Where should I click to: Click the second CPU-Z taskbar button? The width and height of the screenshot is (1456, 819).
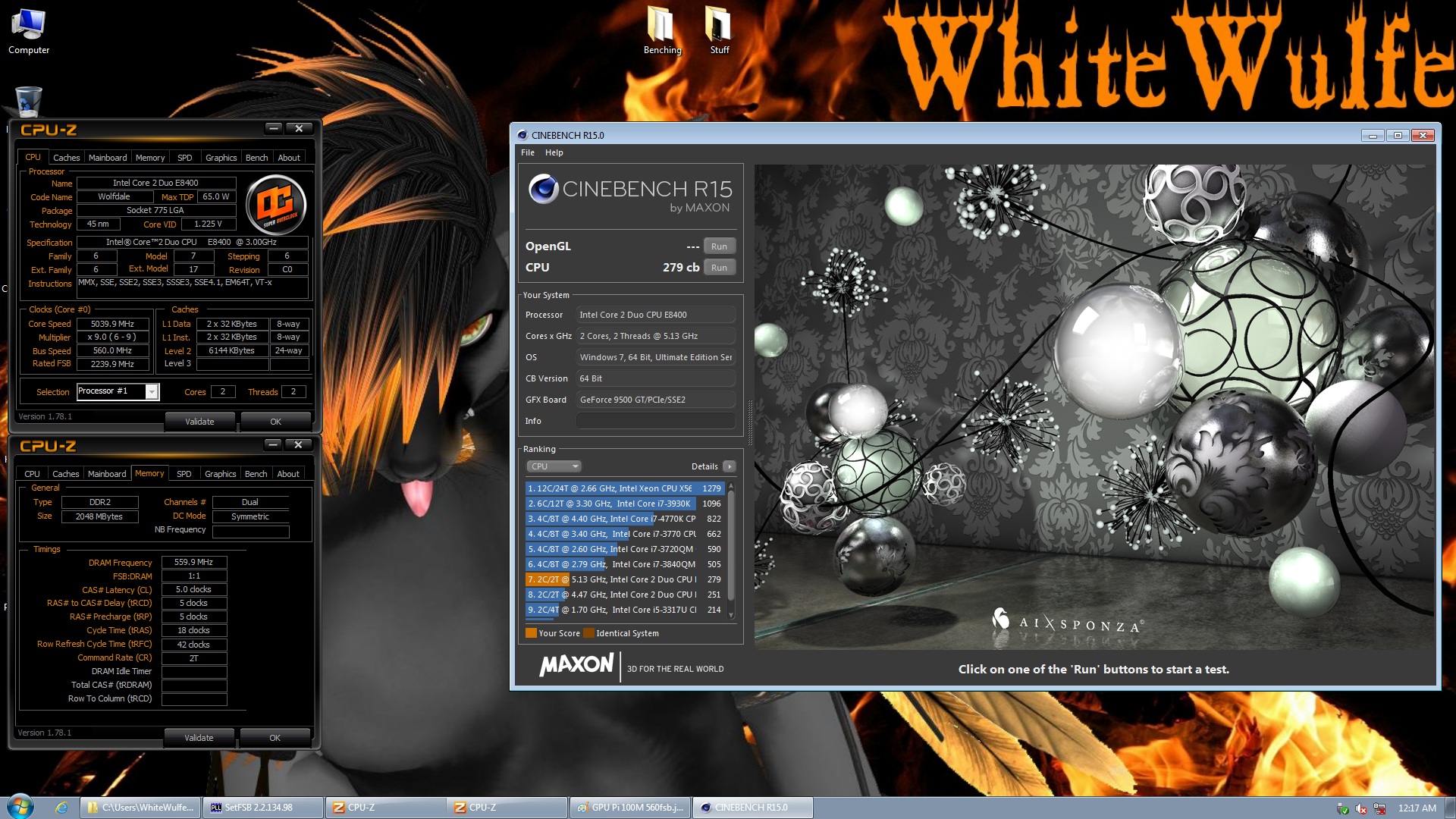[x=507, y=808]
